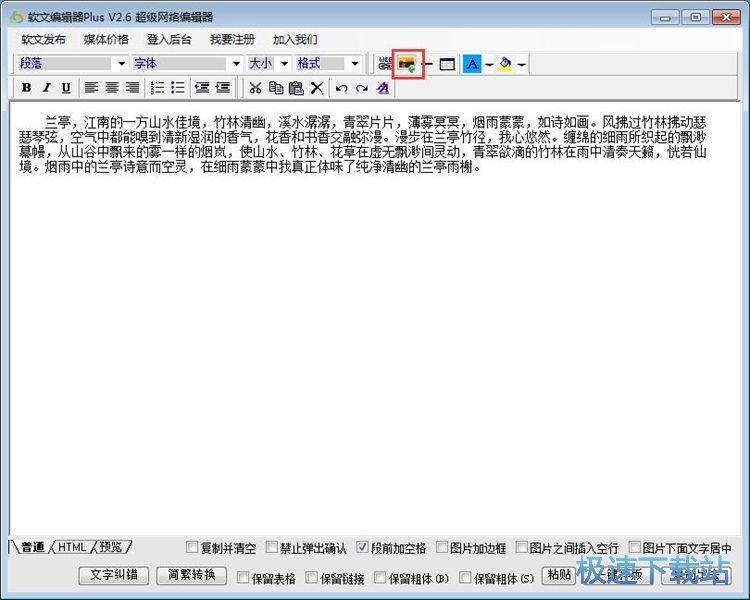Enable 图片之间插入空行 checkbox

[x=521, y=547]
